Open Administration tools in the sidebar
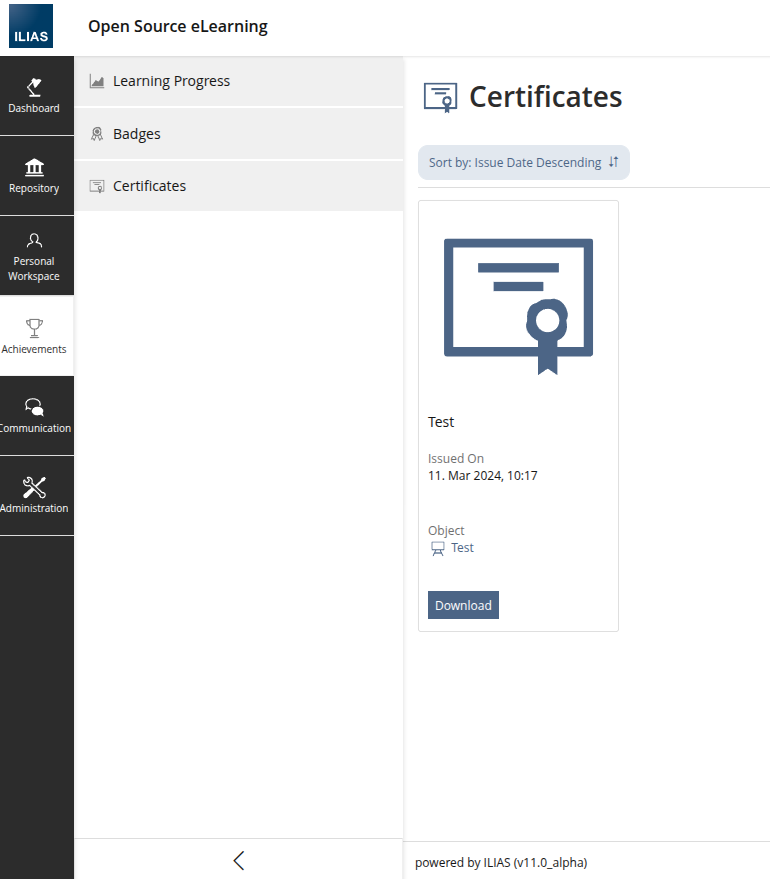This screenshot has height=879, width=770. (35, 496)
